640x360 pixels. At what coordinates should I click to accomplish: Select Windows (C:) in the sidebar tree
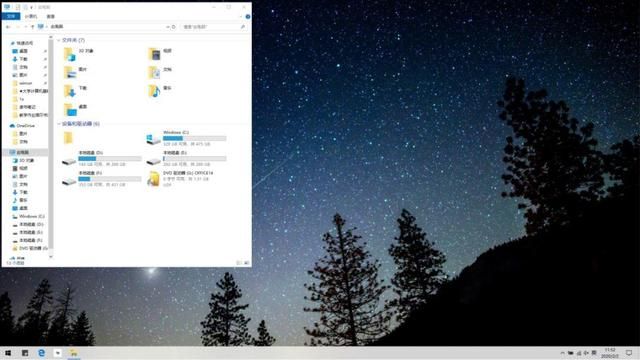point(31,216)
